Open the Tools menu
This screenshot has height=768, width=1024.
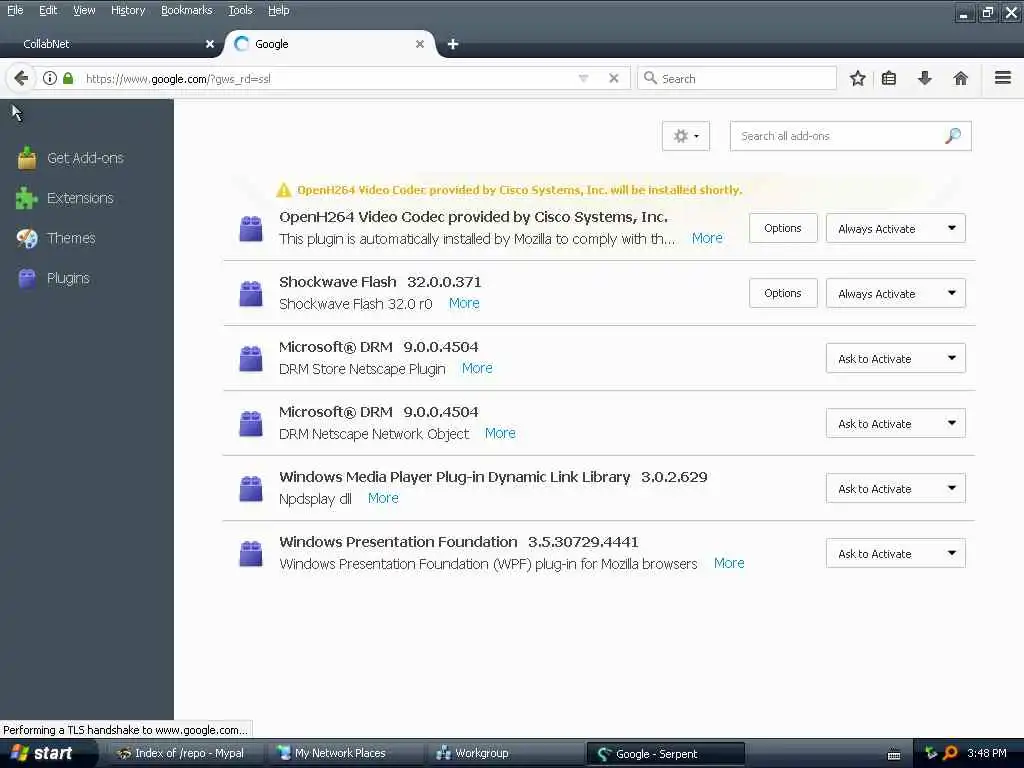click(240, 10)
